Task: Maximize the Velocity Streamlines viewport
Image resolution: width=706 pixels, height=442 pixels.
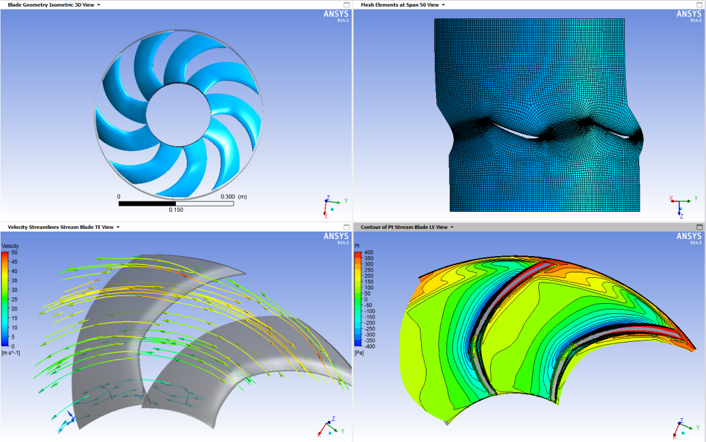Action: coord(346,227)
